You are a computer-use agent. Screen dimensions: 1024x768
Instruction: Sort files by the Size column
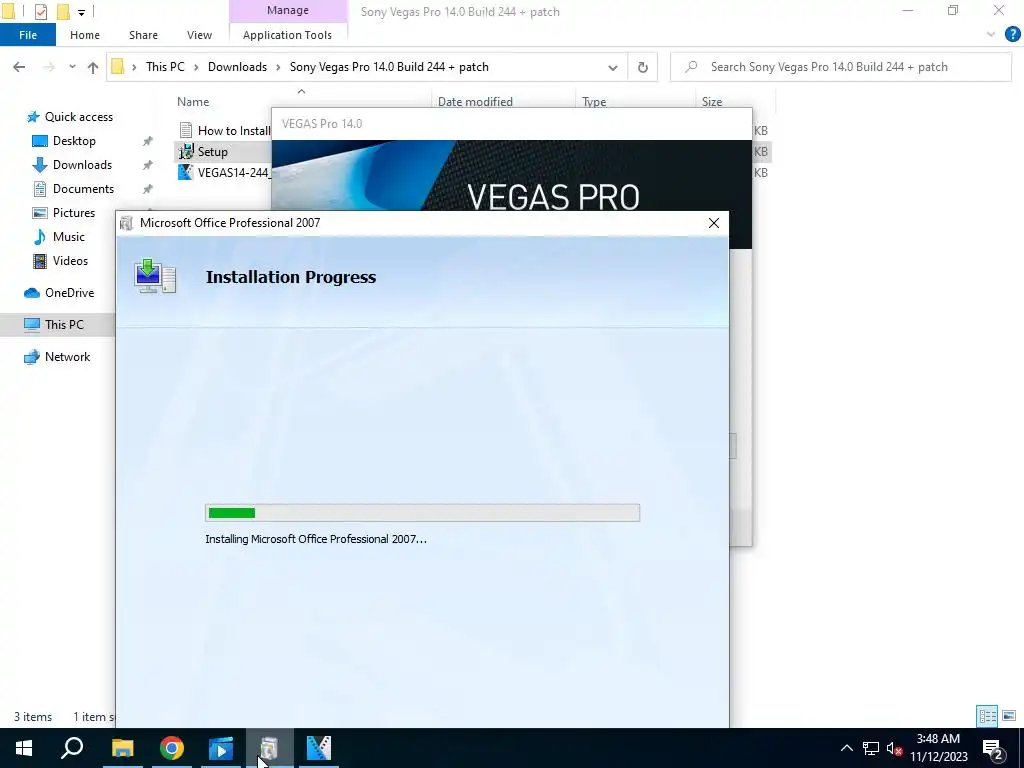pyautogui.click(x=712, y=102)
